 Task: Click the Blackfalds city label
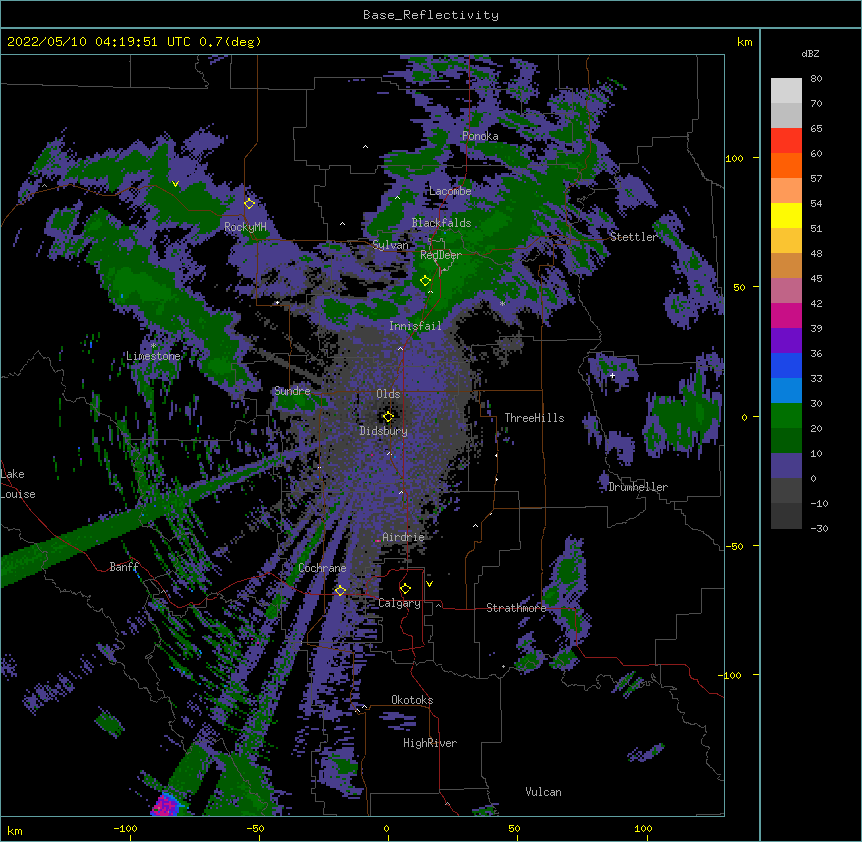click(441, 223)
